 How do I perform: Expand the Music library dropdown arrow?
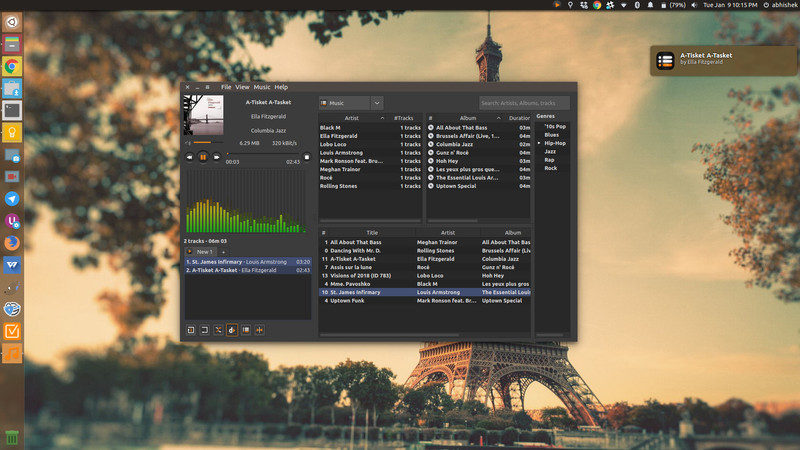377,103
